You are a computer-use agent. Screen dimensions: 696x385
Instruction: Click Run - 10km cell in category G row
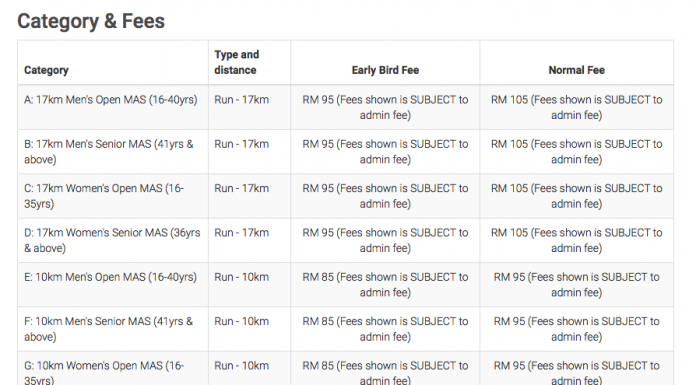point(241,366)
